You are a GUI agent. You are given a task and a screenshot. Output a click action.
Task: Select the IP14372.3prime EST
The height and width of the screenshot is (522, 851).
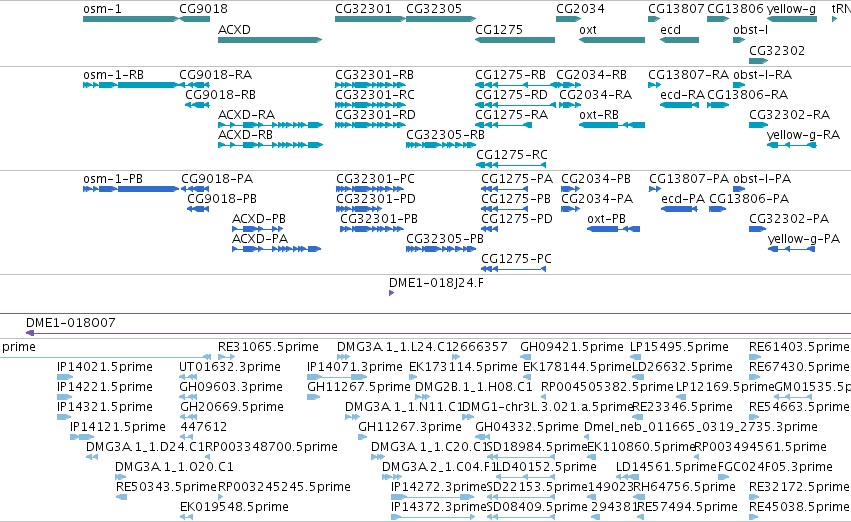point(433,517)
